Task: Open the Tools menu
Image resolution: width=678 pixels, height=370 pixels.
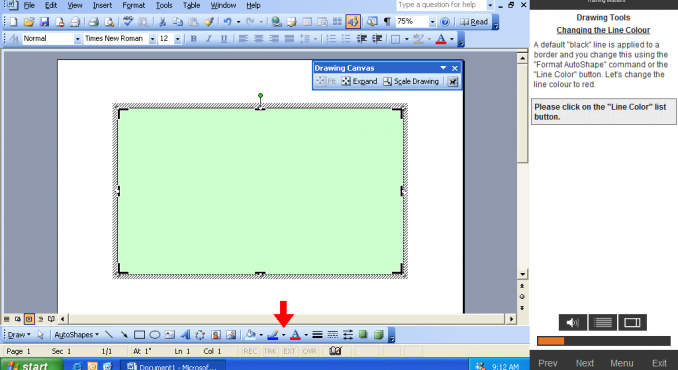Action: tap(164, 6)
